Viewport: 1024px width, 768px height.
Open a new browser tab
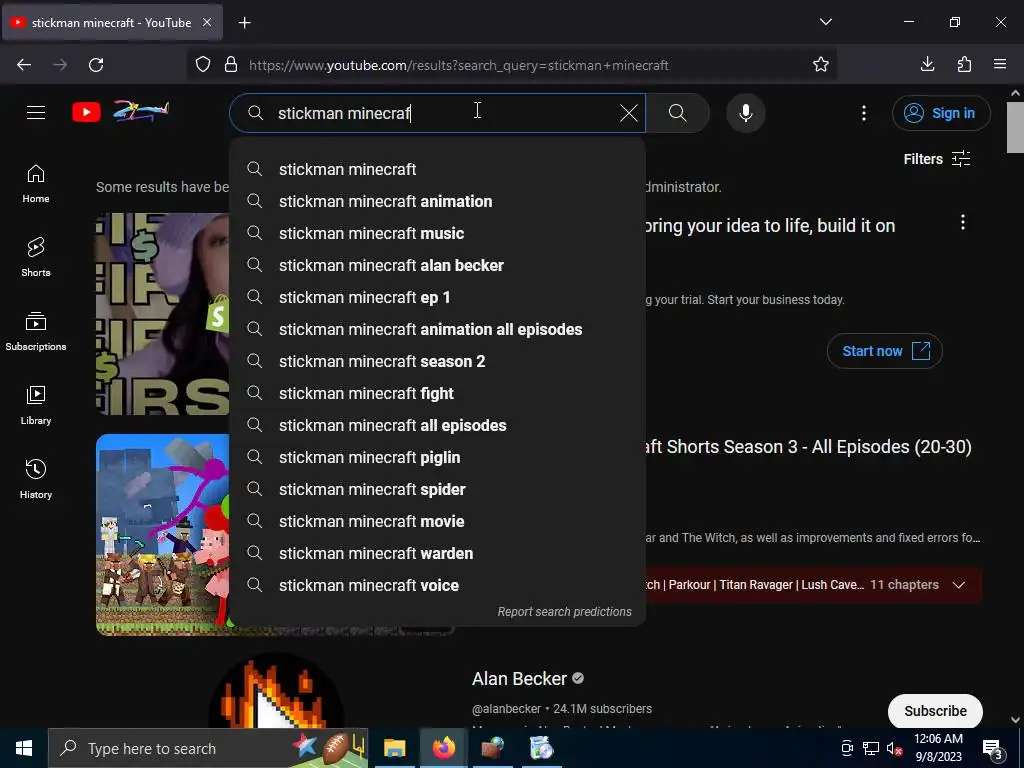[x=244, y=23]
